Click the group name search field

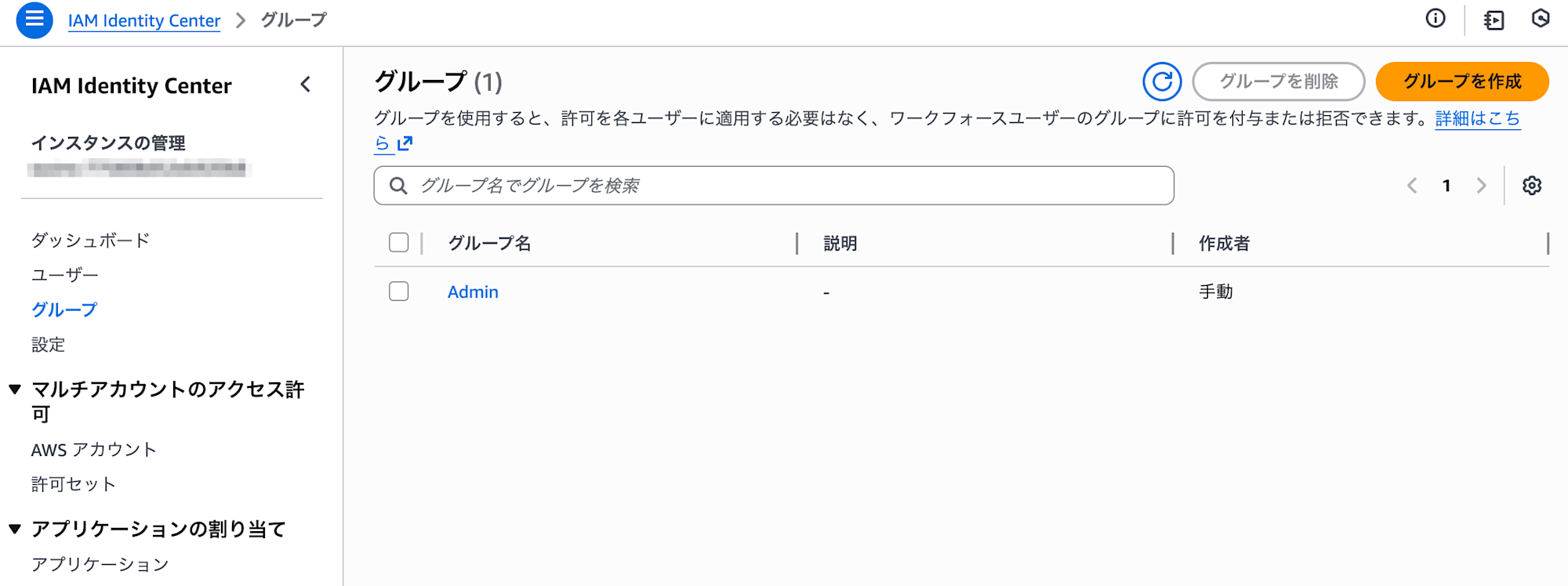point(784,186)
